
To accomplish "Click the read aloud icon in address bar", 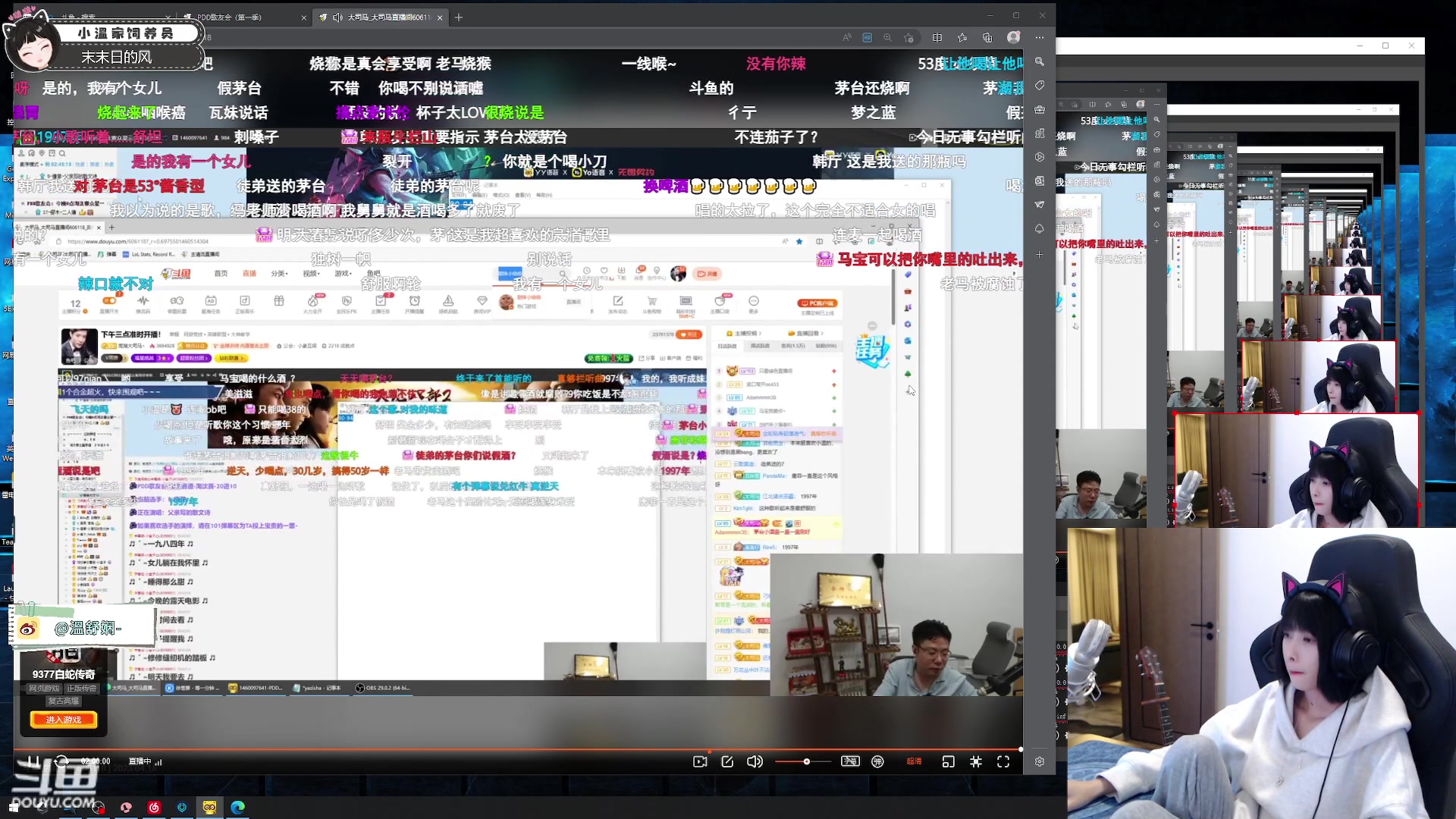I will tap(847, 37).
